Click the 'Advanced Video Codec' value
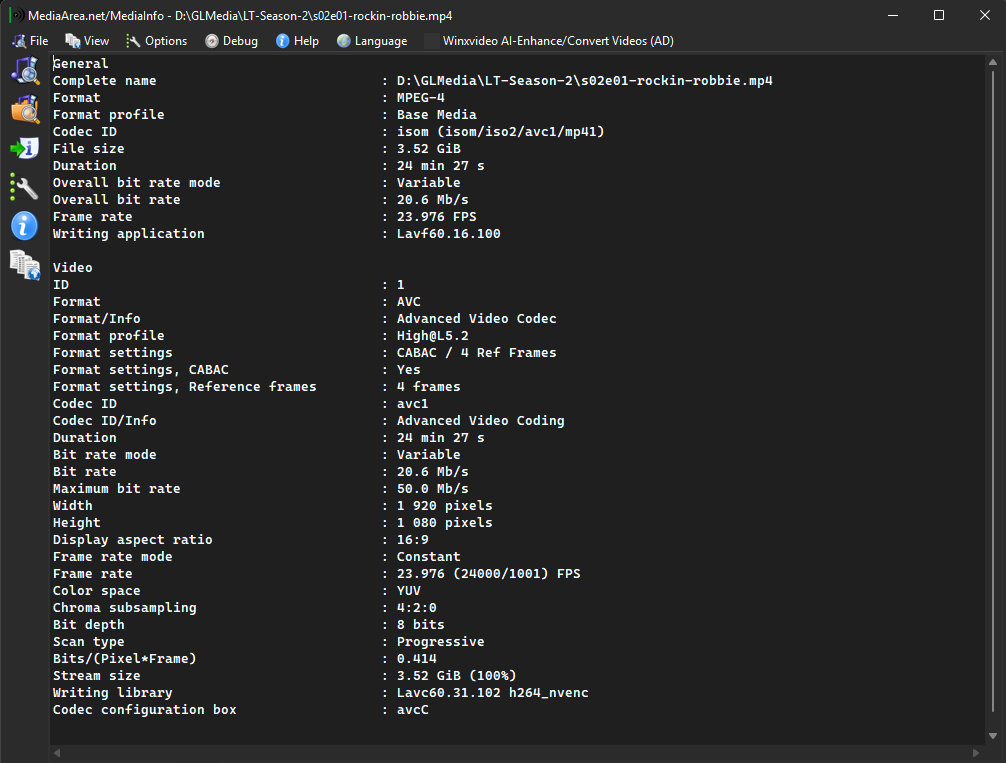 tap(477, 319)
